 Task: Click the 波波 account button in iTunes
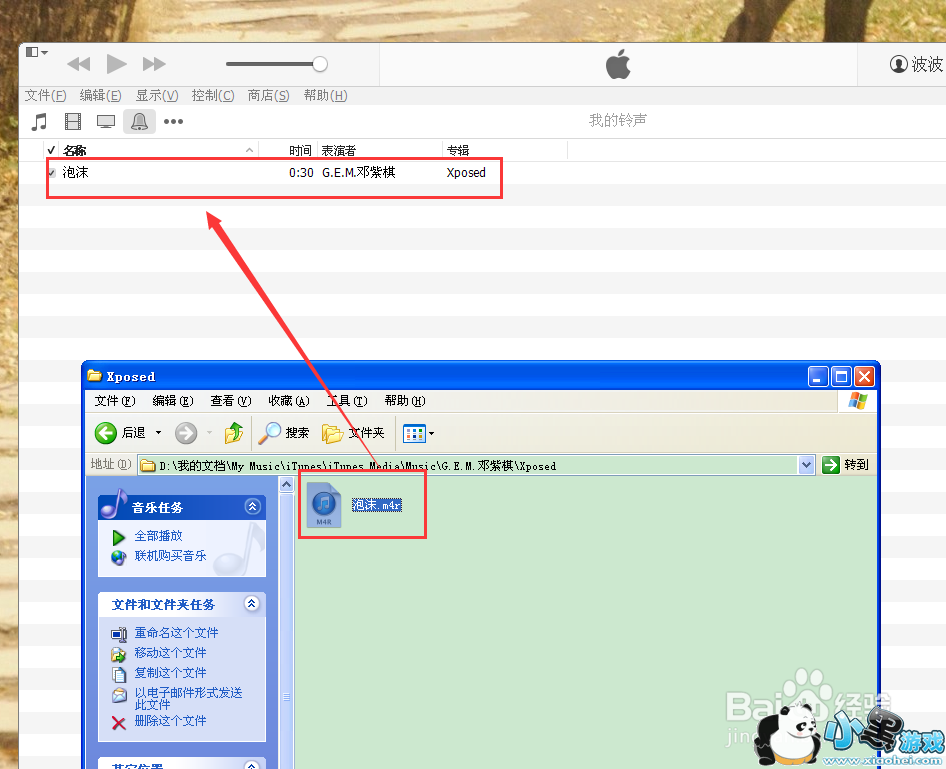[916, 64]
